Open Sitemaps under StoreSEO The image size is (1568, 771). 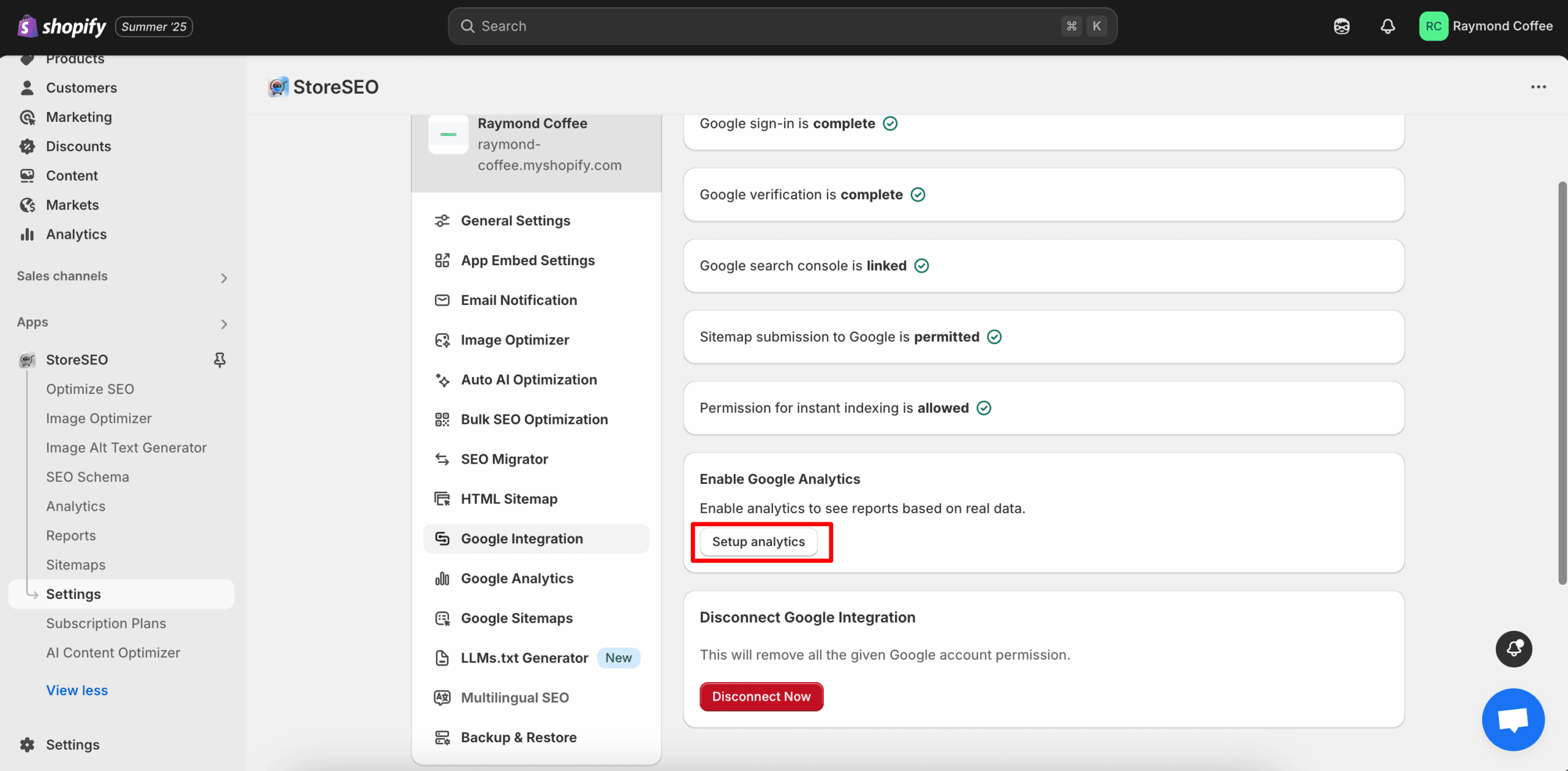click(x=76, y=565)
